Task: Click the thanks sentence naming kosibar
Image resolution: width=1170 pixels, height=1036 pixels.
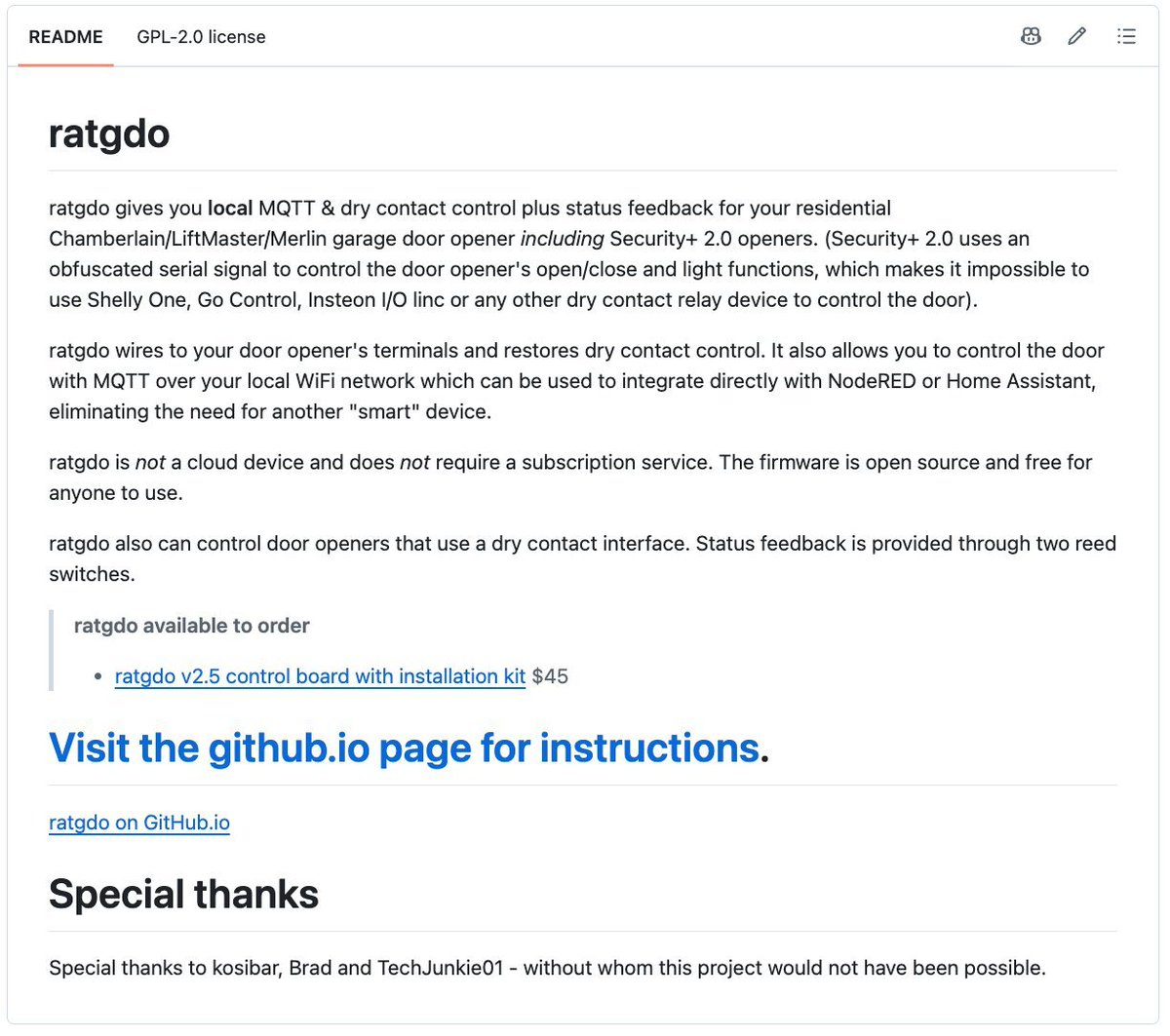Action: [x=547, y=968]
